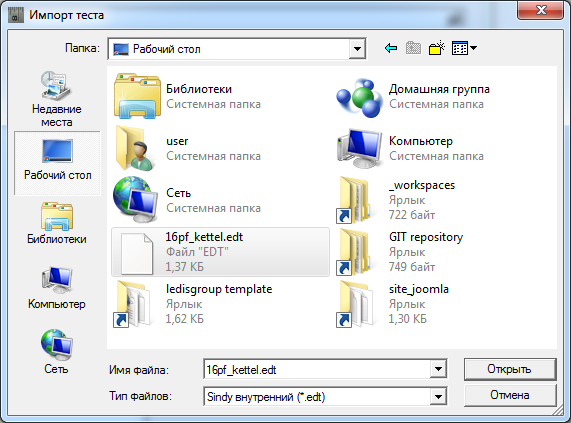The image size is (571, 423).
Task: Click the up one level folder icon
Action: coord(413,48)
